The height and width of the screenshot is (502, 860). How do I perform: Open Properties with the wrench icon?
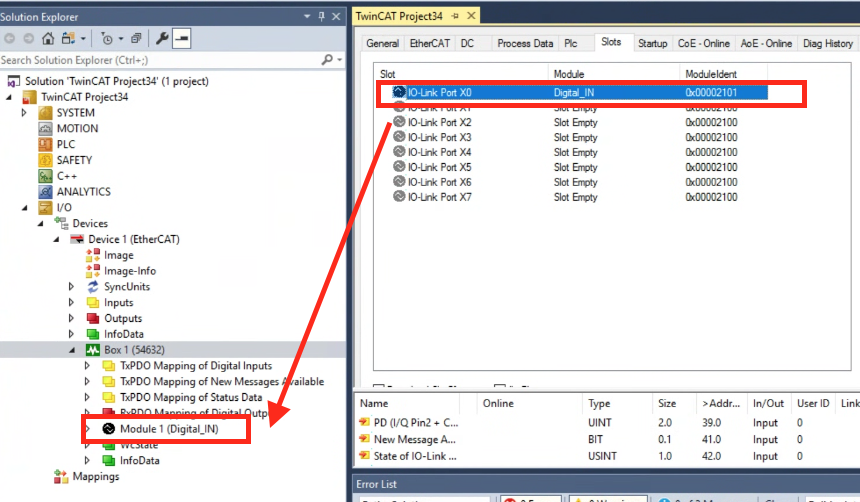(x=162, y=38)
